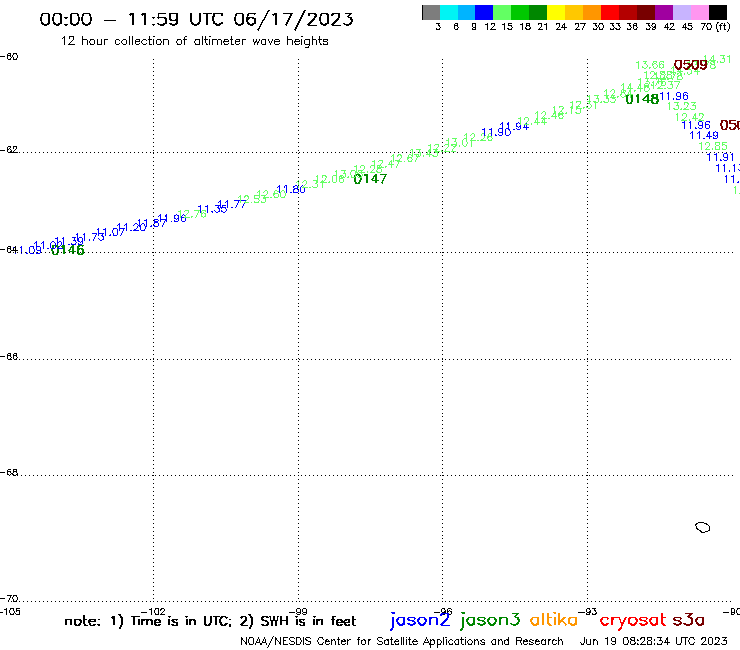The height and width of the screenshot is (650, 740).
Task: Click the 11.77 wave height value
Action: click(232, 204)
